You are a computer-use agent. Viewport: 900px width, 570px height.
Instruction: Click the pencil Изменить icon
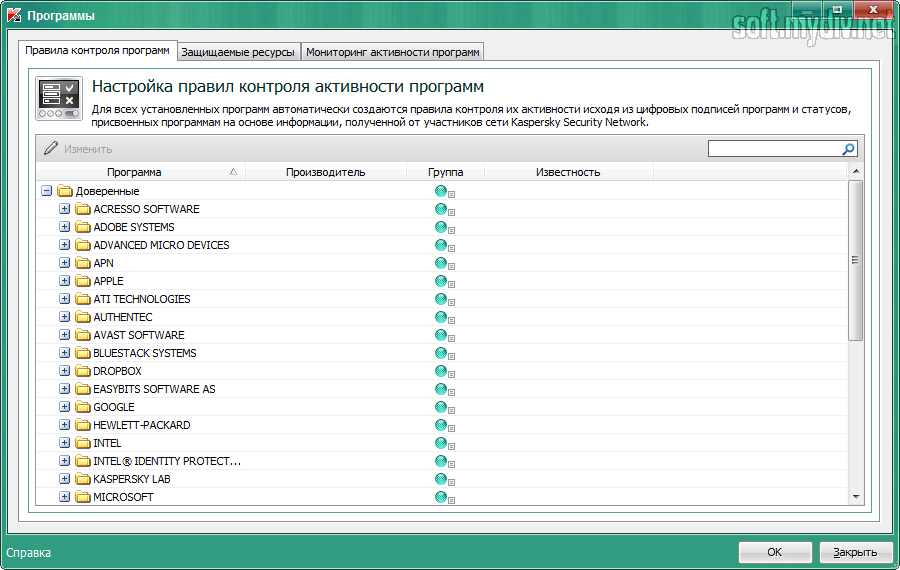51,148
